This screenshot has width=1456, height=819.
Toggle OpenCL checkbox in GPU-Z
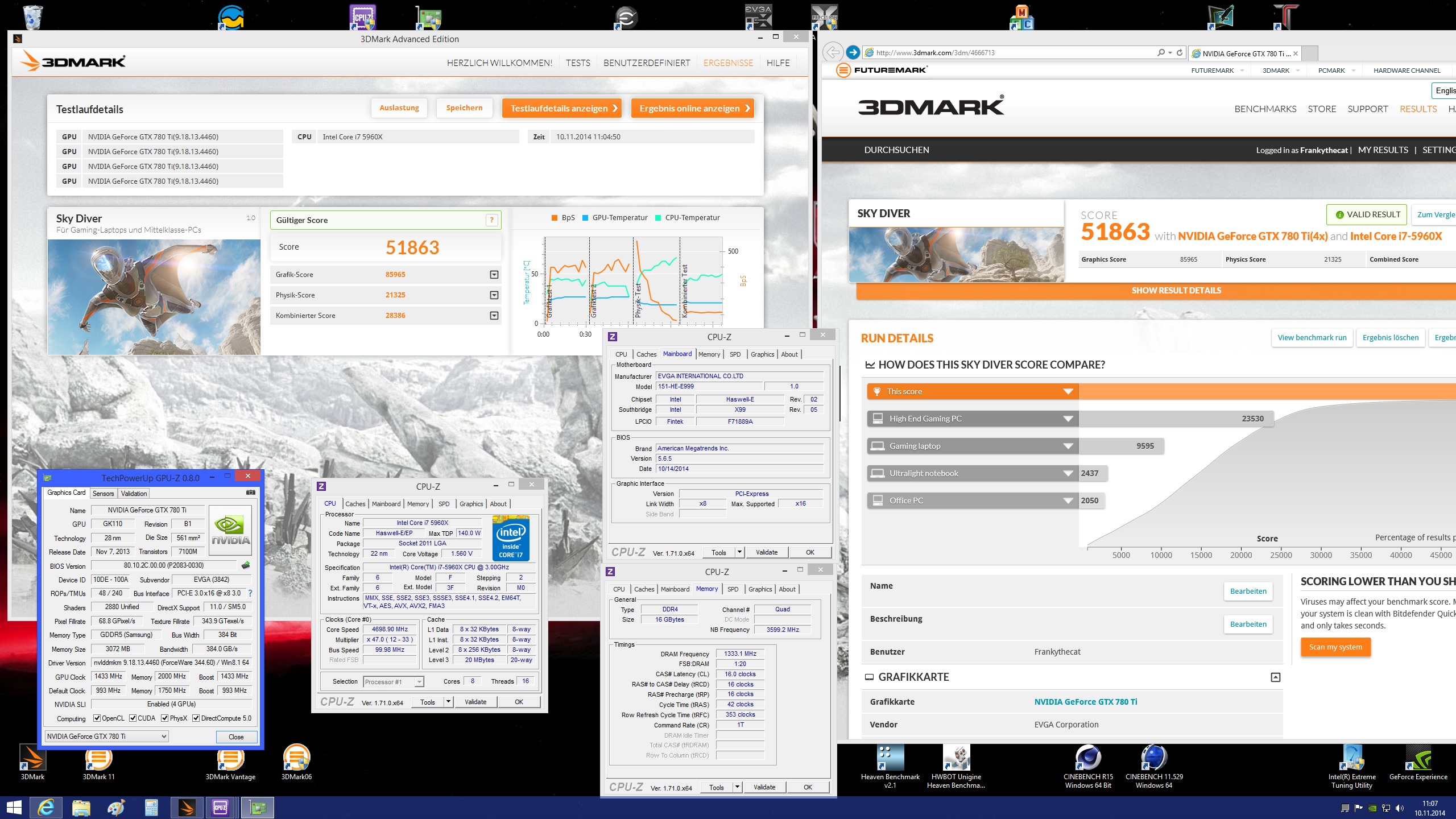pos(97,718)
